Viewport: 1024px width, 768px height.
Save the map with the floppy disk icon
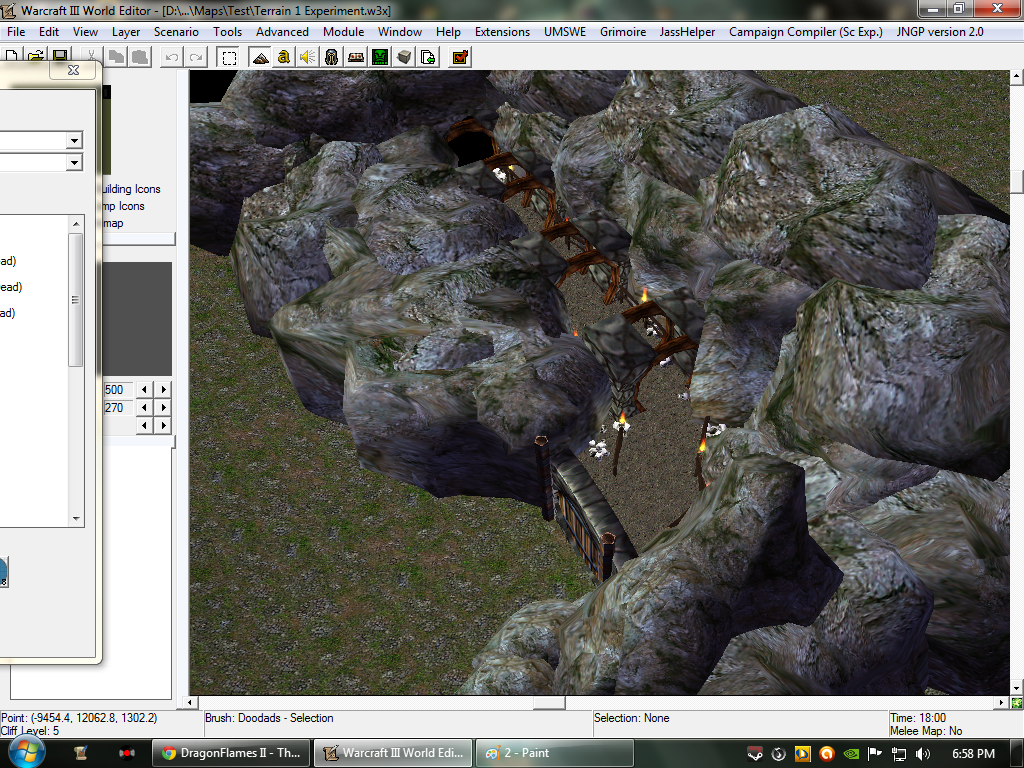[x=60, y=57]
